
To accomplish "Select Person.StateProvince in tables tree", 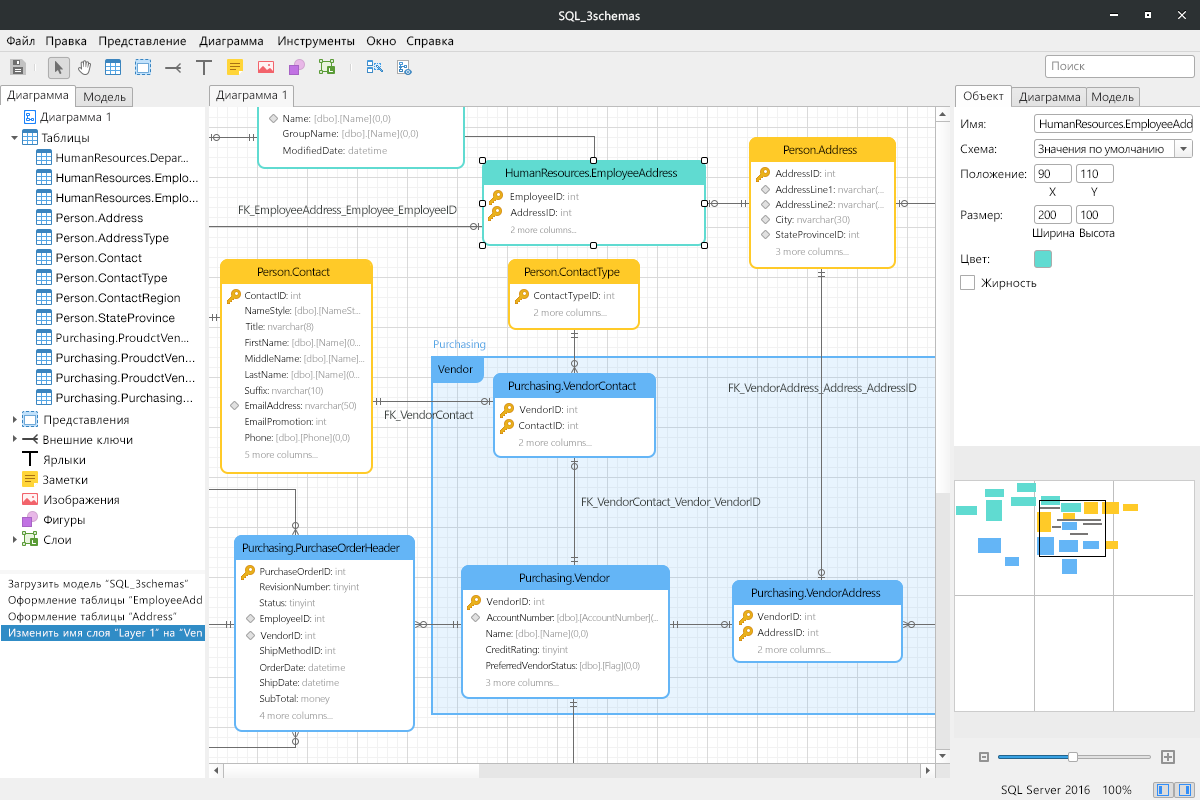I will click(115, 318).
